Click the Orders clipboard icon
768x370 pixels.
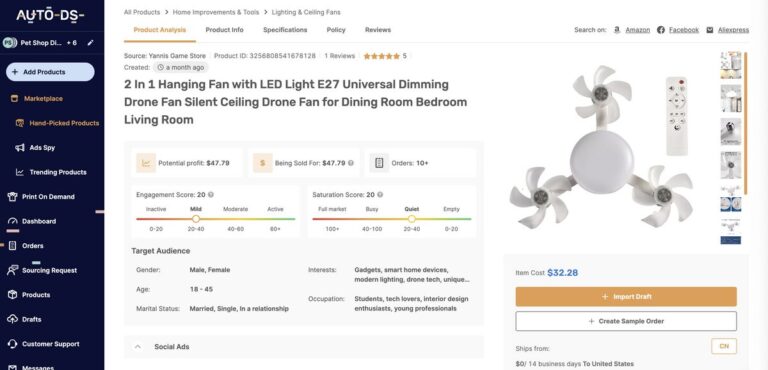pyautogui.click(x=13, y=246)
